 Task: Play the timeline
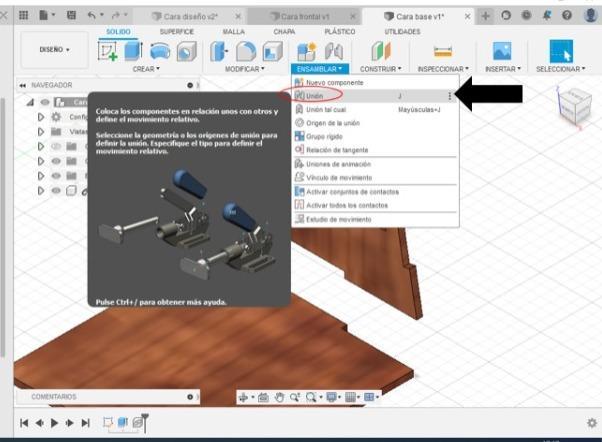(x=54, y=423)
